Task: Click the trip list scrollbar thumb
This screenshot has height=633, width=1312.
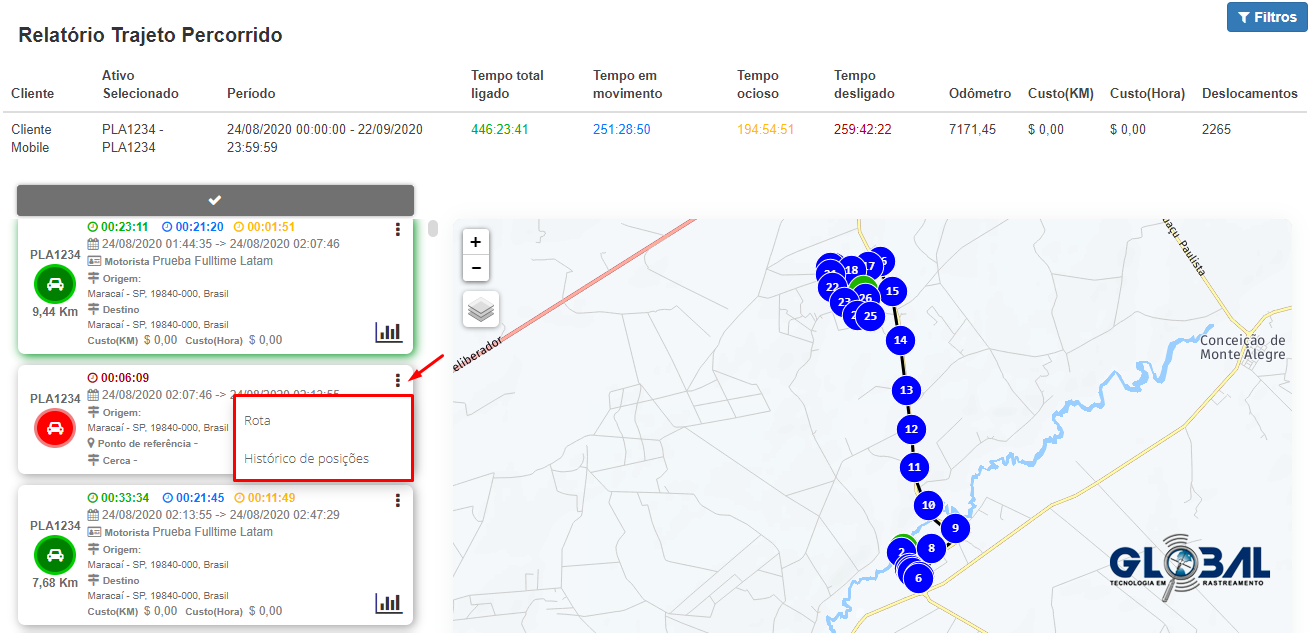Action: click(433, 229)
